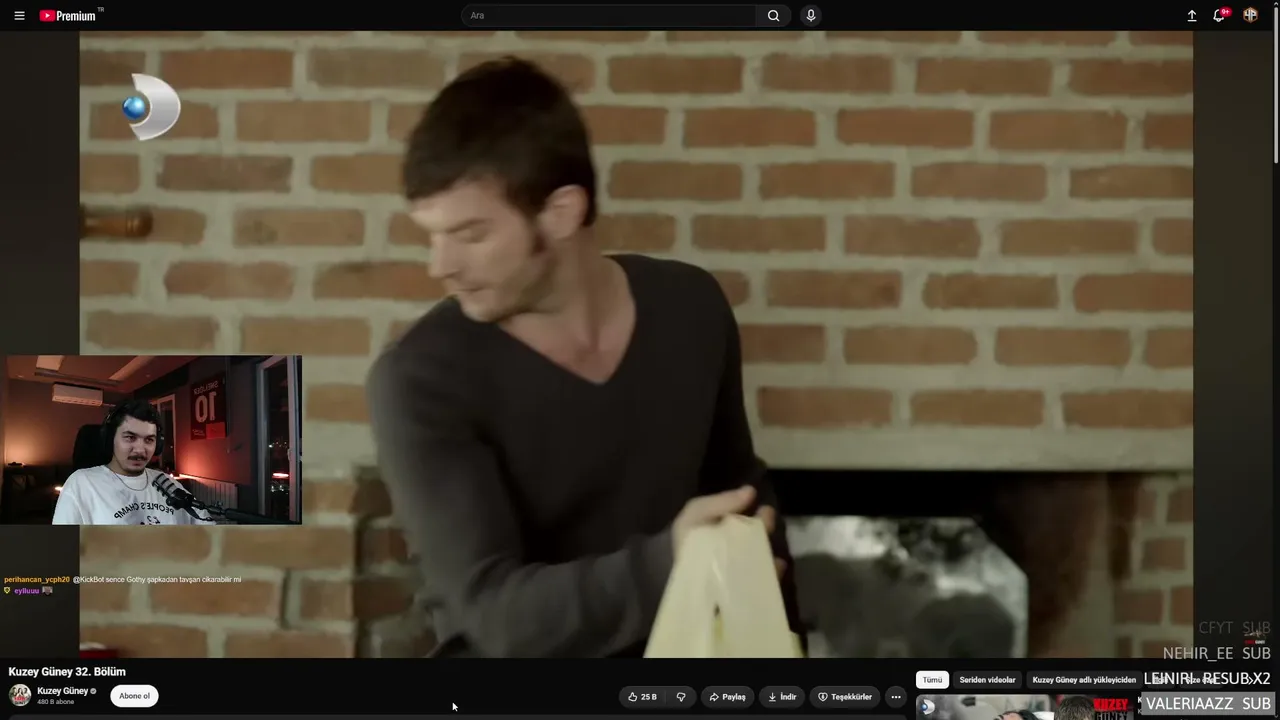Screen dimensions: 1280x720
Task: Subscribe with 'Abone ol' button
Action: (134, 696)
